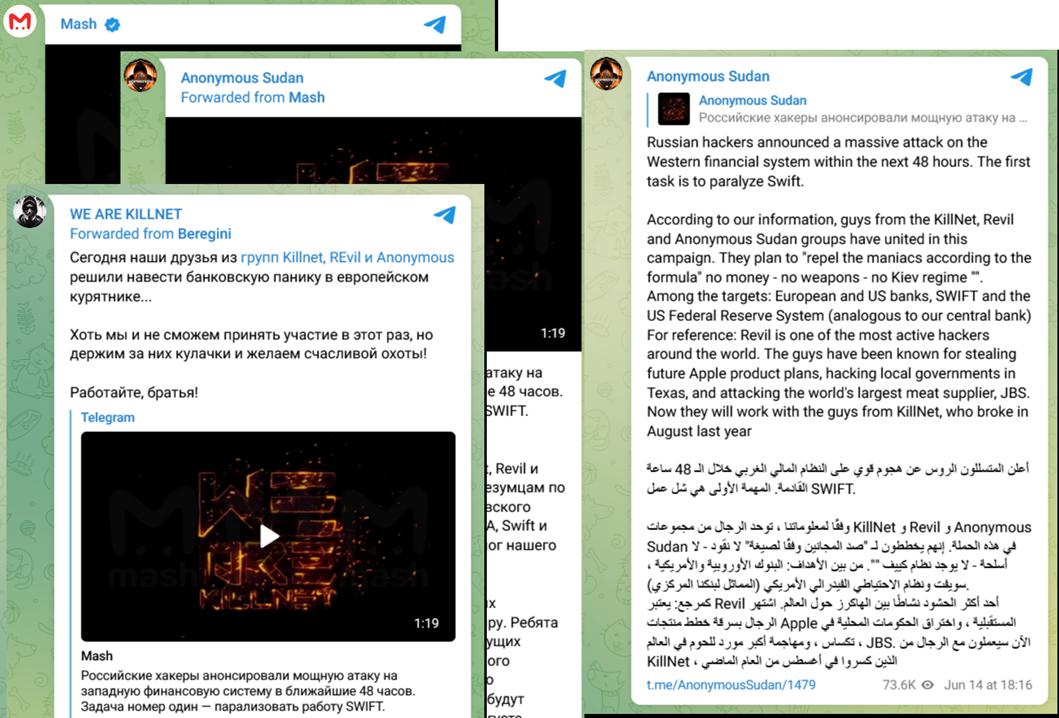The width and height of the screenshot is (1059, 718).
Task: Click the 1:19 duration on the Anonymous Sudan video
Action: point(552,333)
